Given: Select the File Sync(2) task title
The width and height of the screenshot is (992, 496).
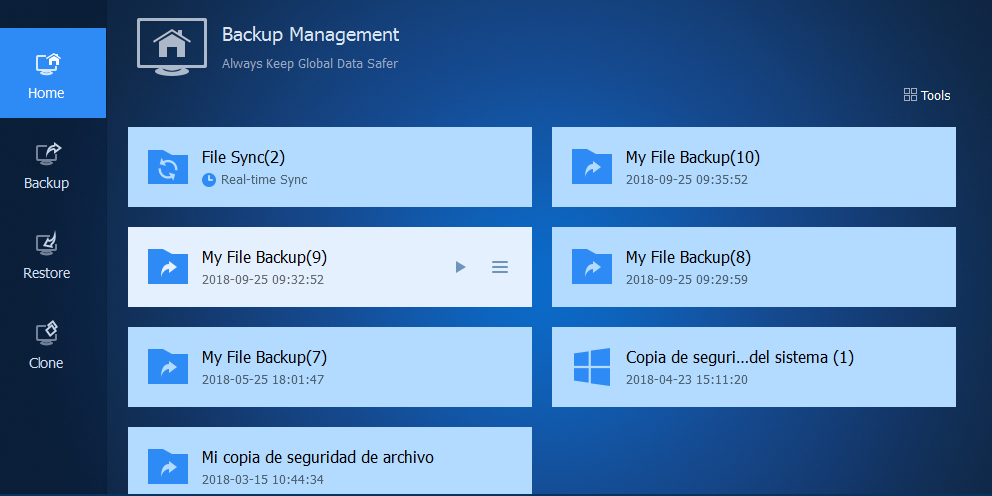Looking at the screenshot, I should click(243, 157).
